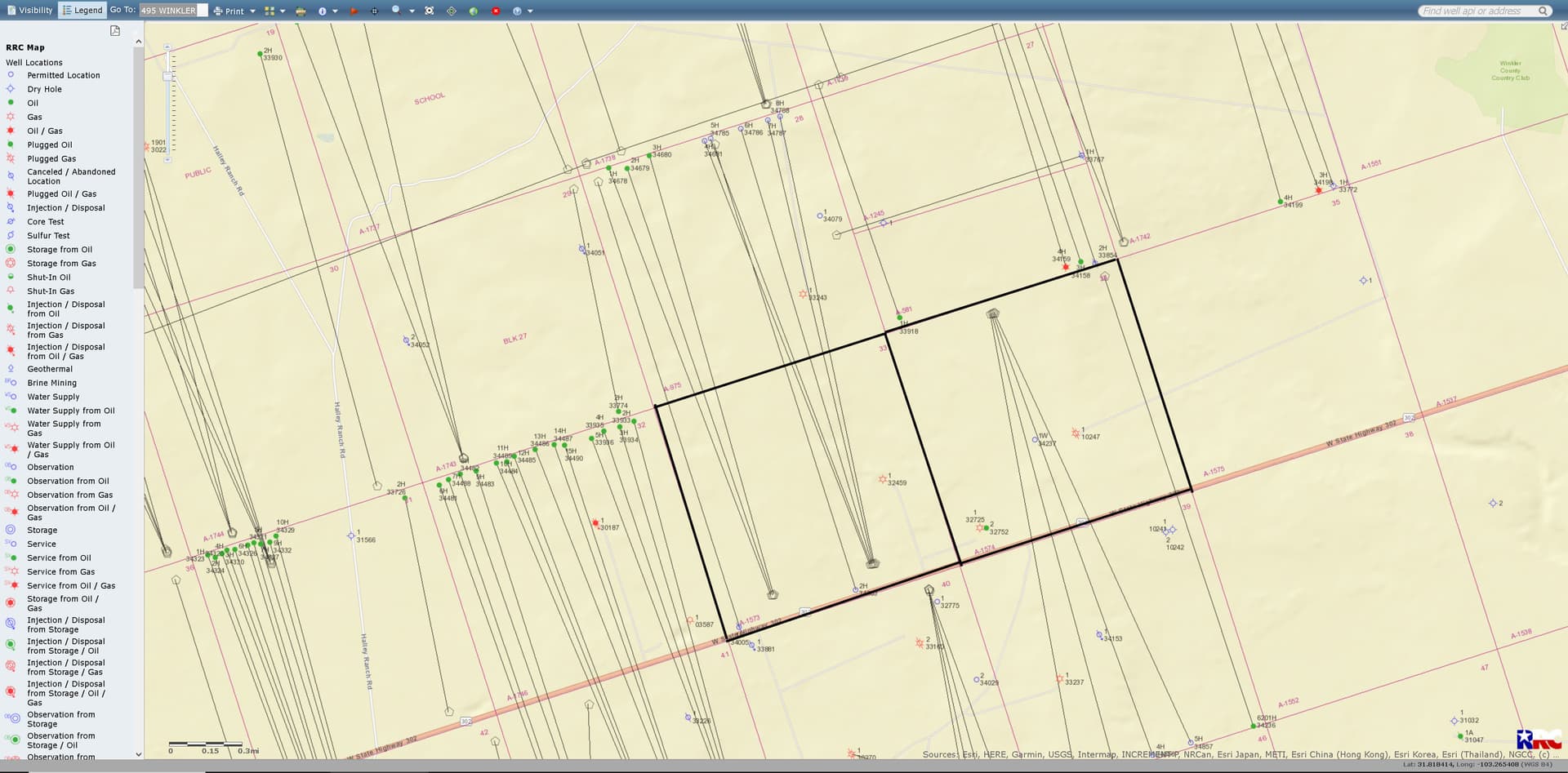Switch to the Visibility tab
The image size is (1568, 773).
point(29,11)
